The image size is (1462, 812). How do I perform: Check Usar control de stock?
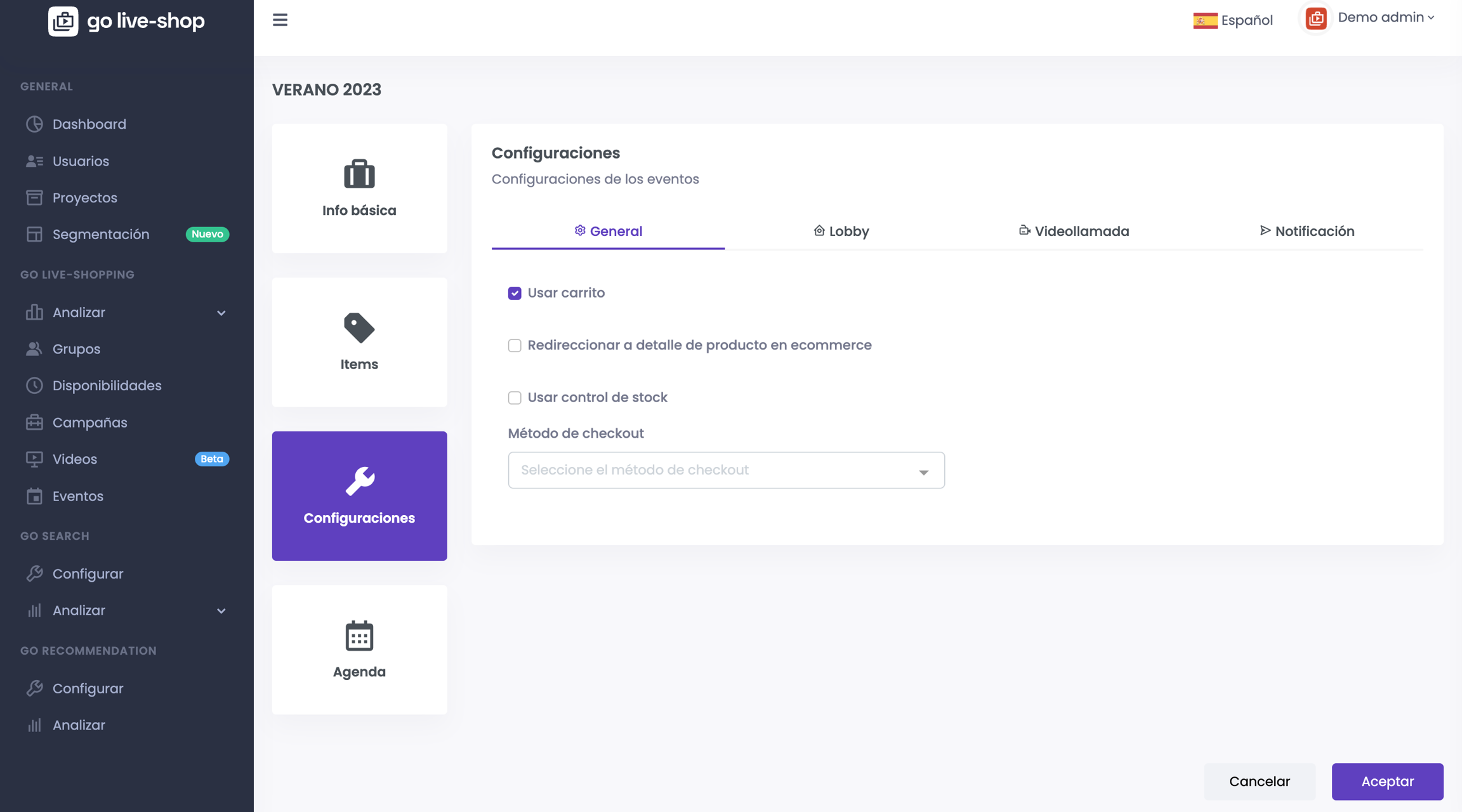[x=515, y=398]
